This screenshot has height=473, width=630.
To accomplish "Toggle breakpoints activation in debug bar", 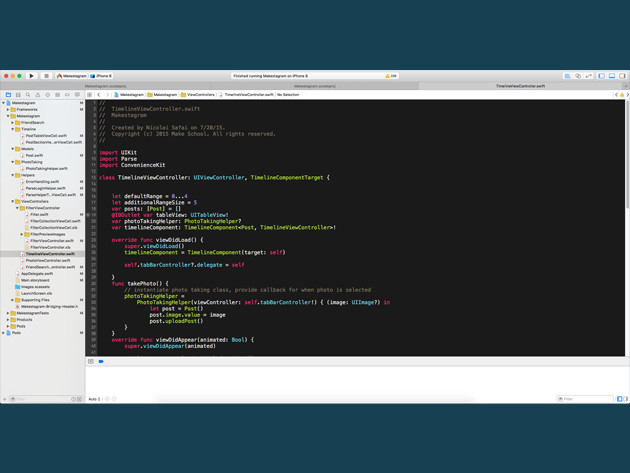I will point(101,362).
